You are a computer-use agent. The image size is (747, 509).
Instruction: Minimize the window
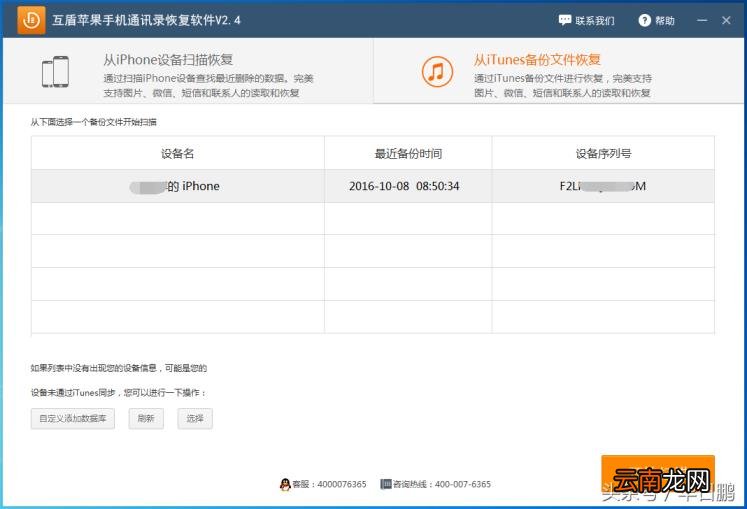702,20
